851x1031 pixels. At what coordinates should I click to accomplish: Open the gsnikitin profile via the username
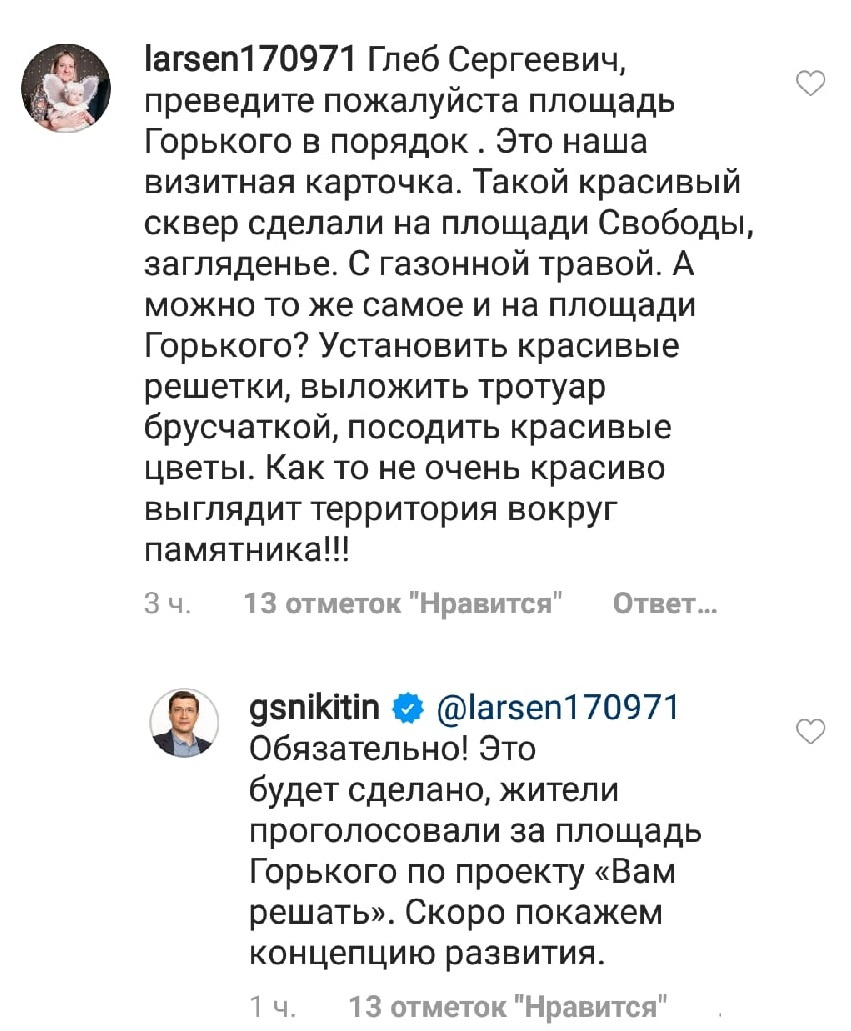pyautogui.click(x=315, y=708)
